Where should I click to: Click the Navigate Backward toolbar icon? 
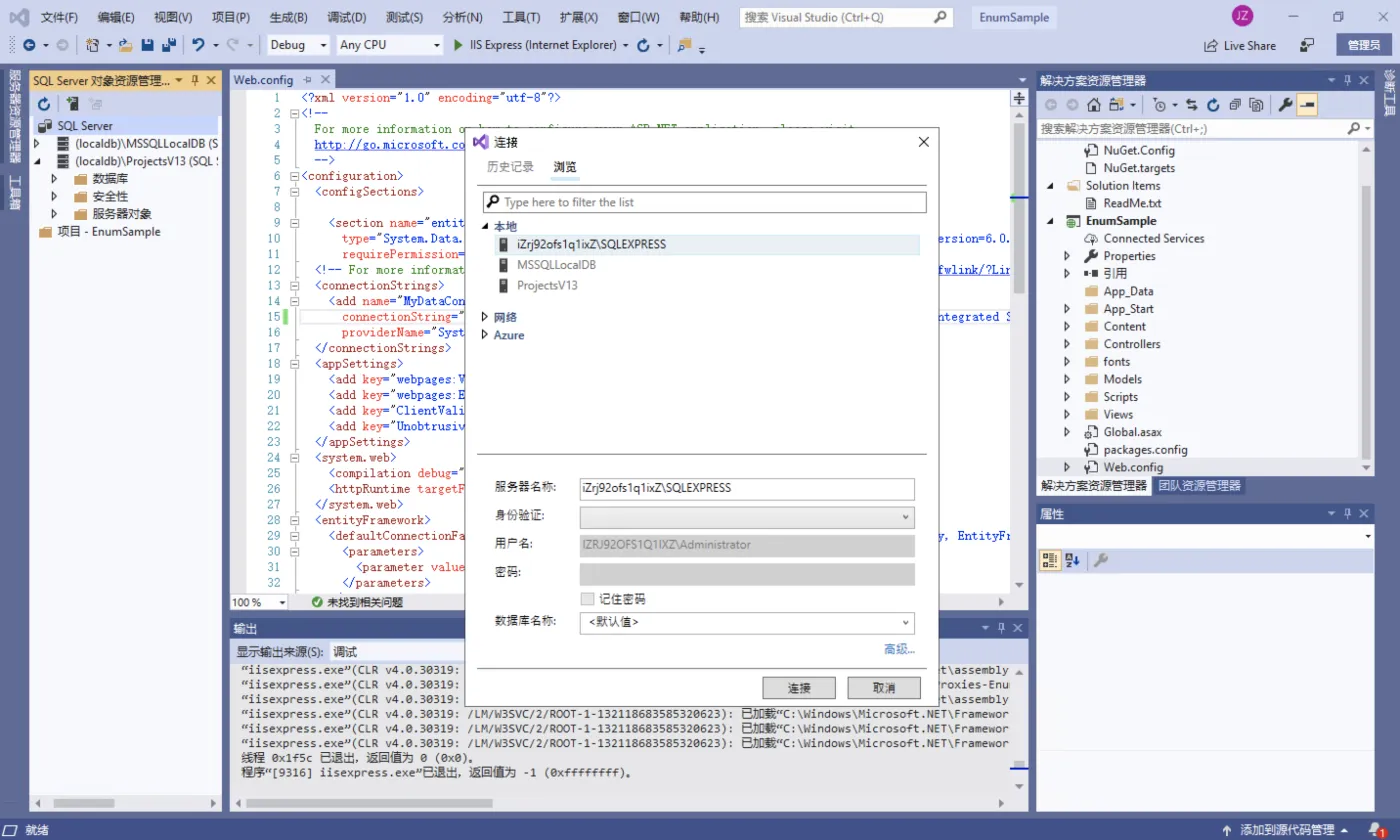pos(28,45)
